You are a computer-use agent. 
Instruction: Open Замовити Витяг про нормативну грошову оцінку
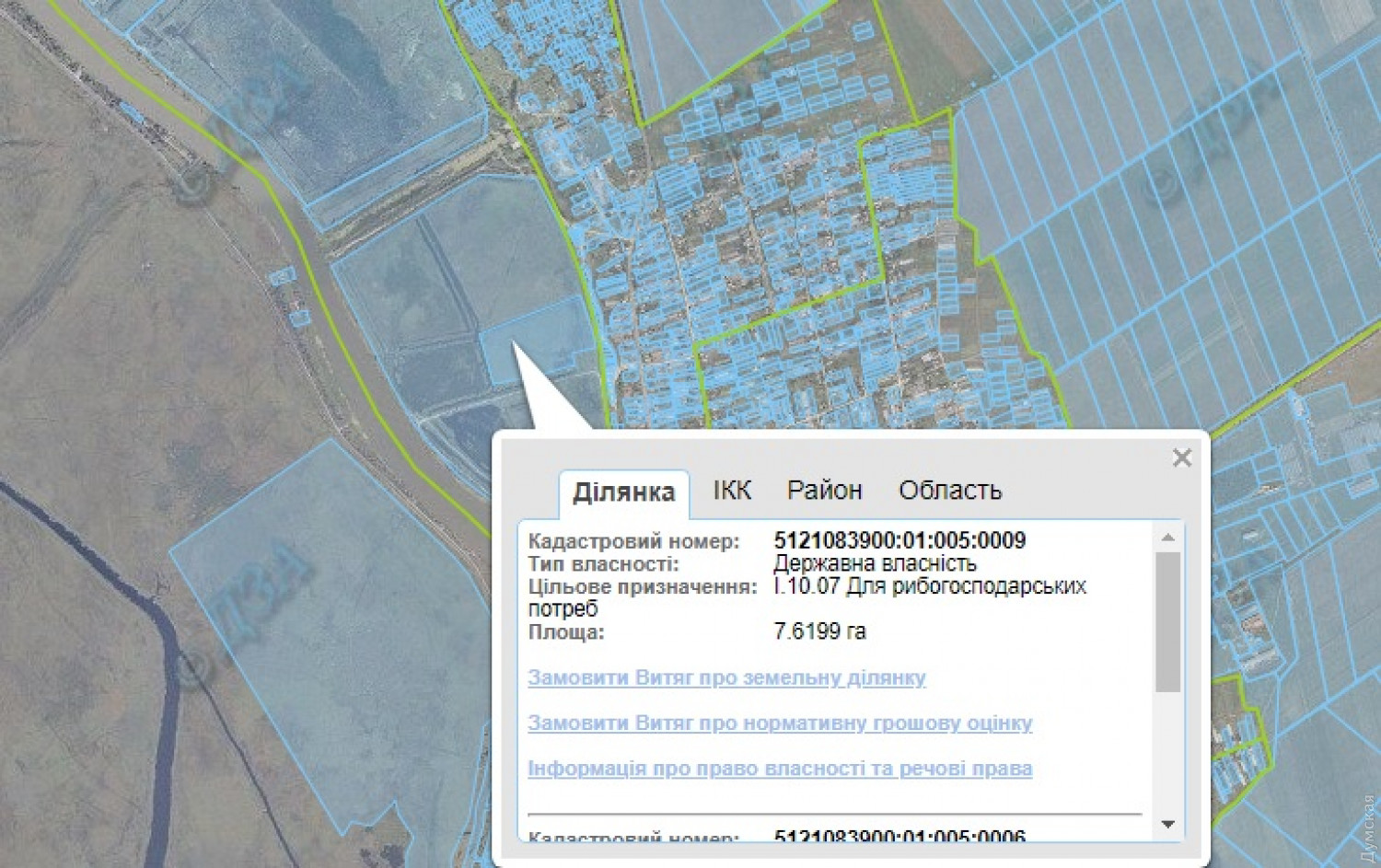click(x=780, y=723)
